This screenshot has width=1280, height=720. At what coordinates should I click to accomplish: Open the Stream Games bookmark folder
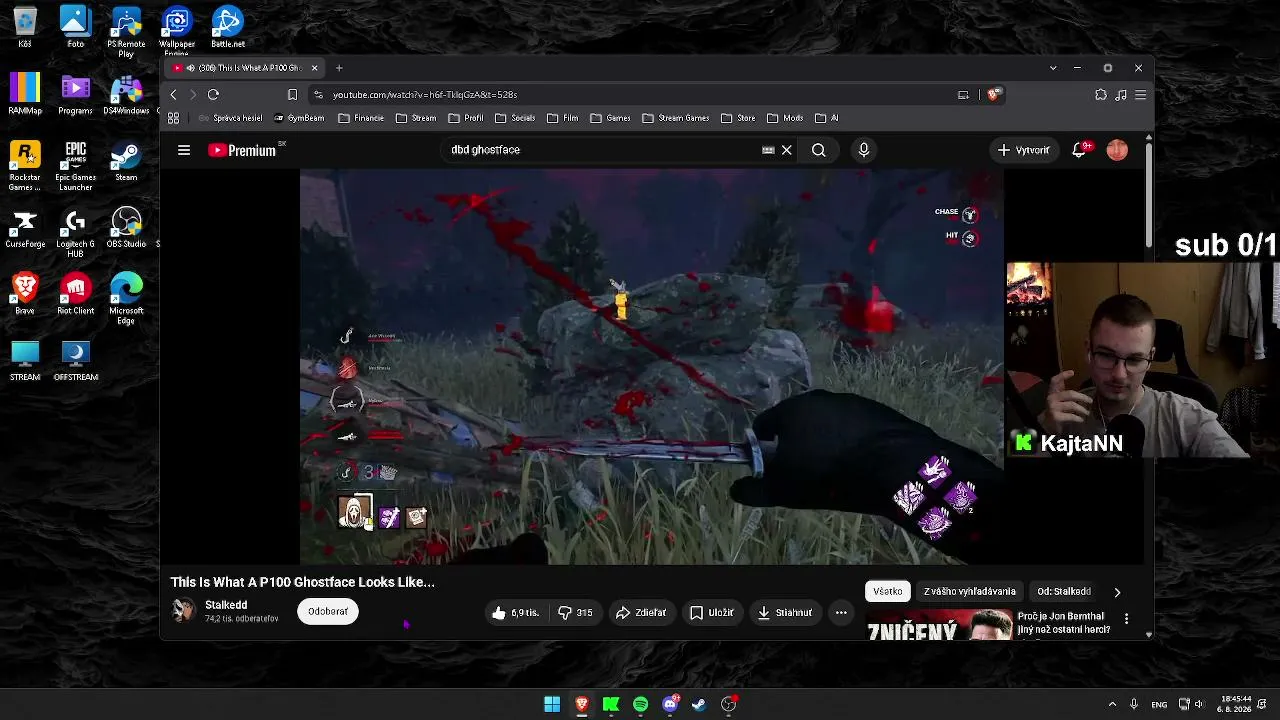tap(676, 118)
